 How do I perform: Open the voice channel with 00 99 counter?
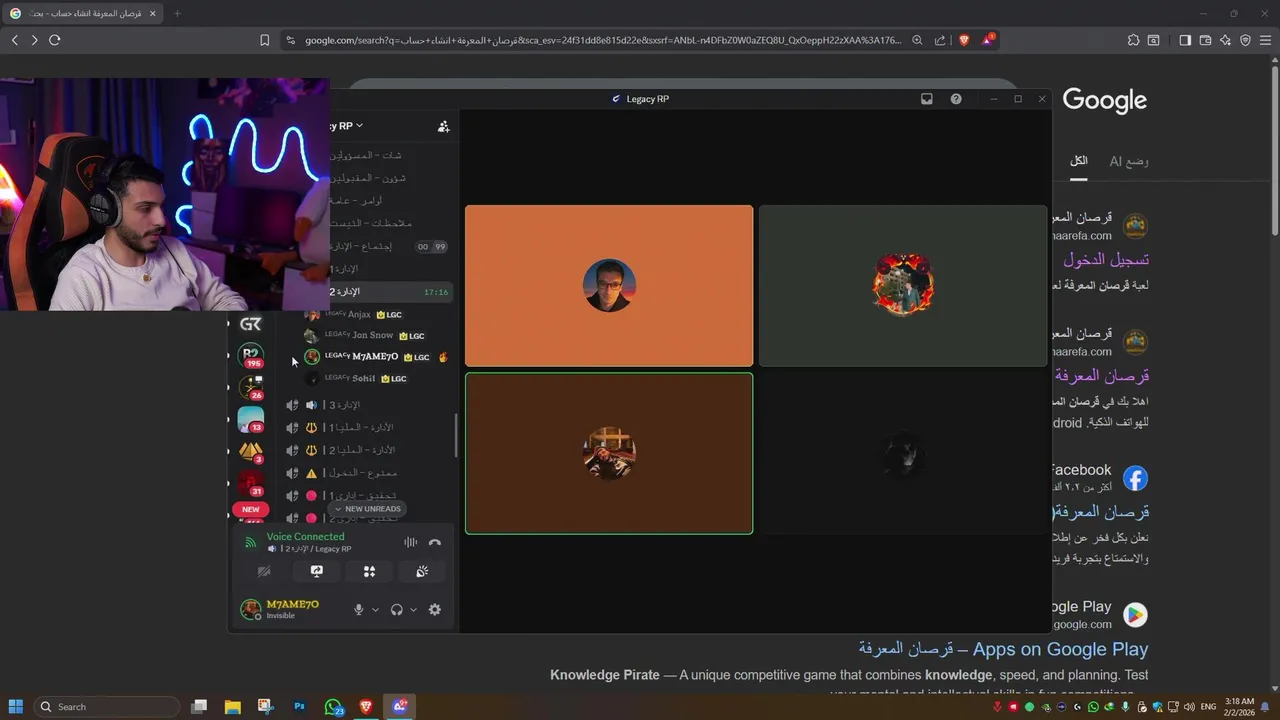pos(391,246)
